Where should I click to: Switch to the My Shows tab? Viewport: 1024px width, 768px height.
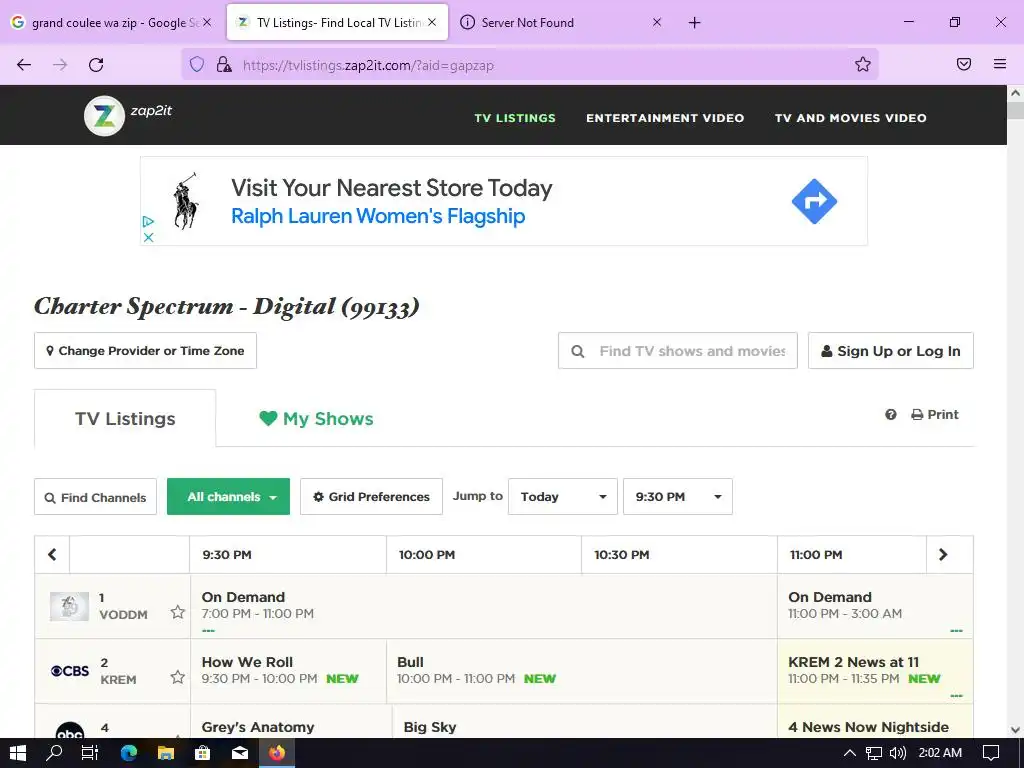[316, 419]
